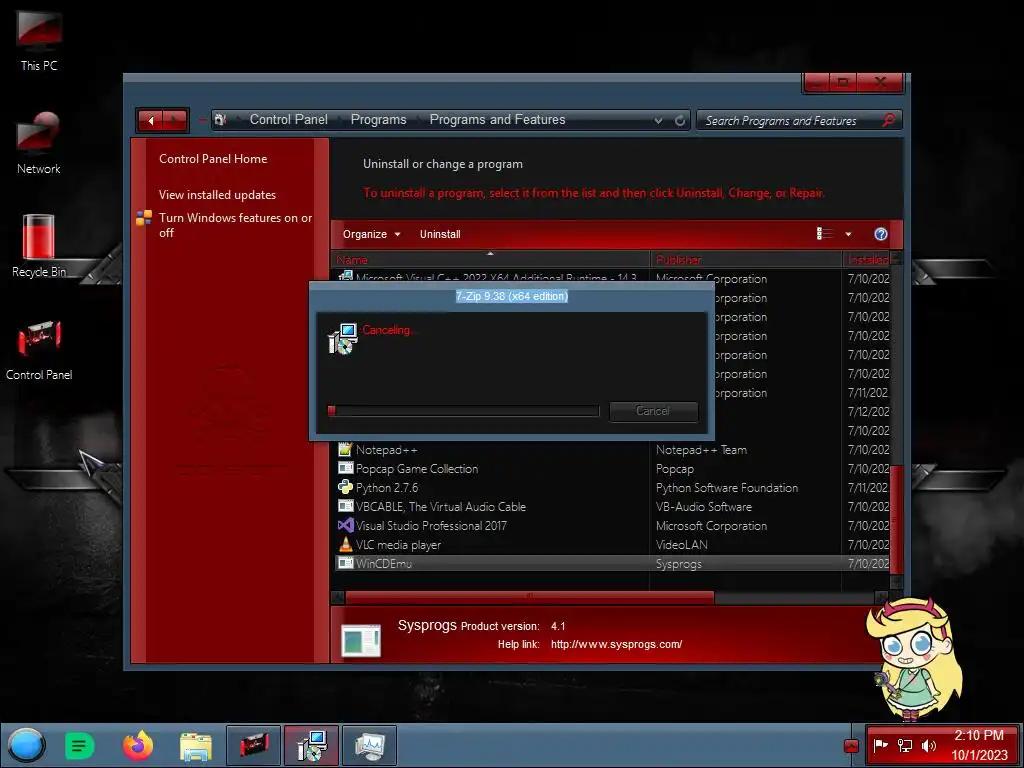Click the Action Center flag tray icon
Image resolution: width=1024 pixels, height=768 pixels.
point(881,745)
